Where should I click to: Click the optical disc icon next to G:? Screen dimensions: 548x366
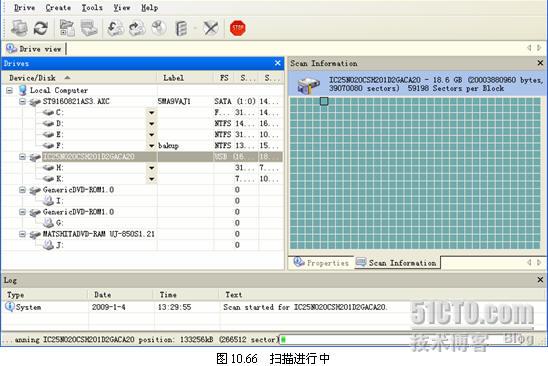coord(48,223)
